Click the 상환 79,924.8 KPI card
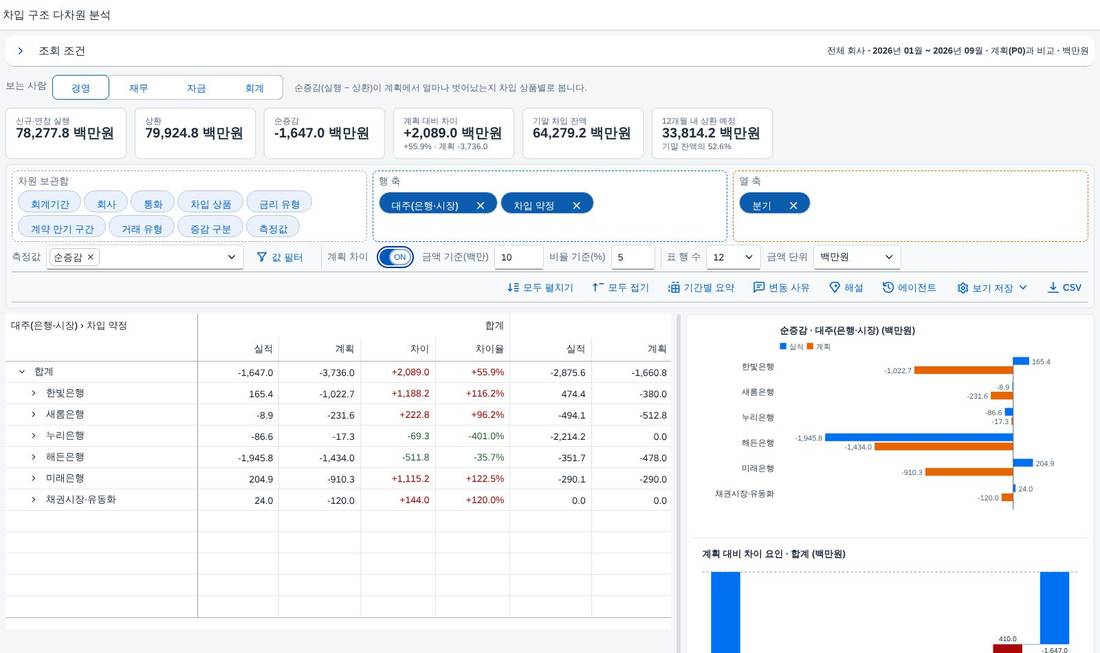 [x=195, y=133]
